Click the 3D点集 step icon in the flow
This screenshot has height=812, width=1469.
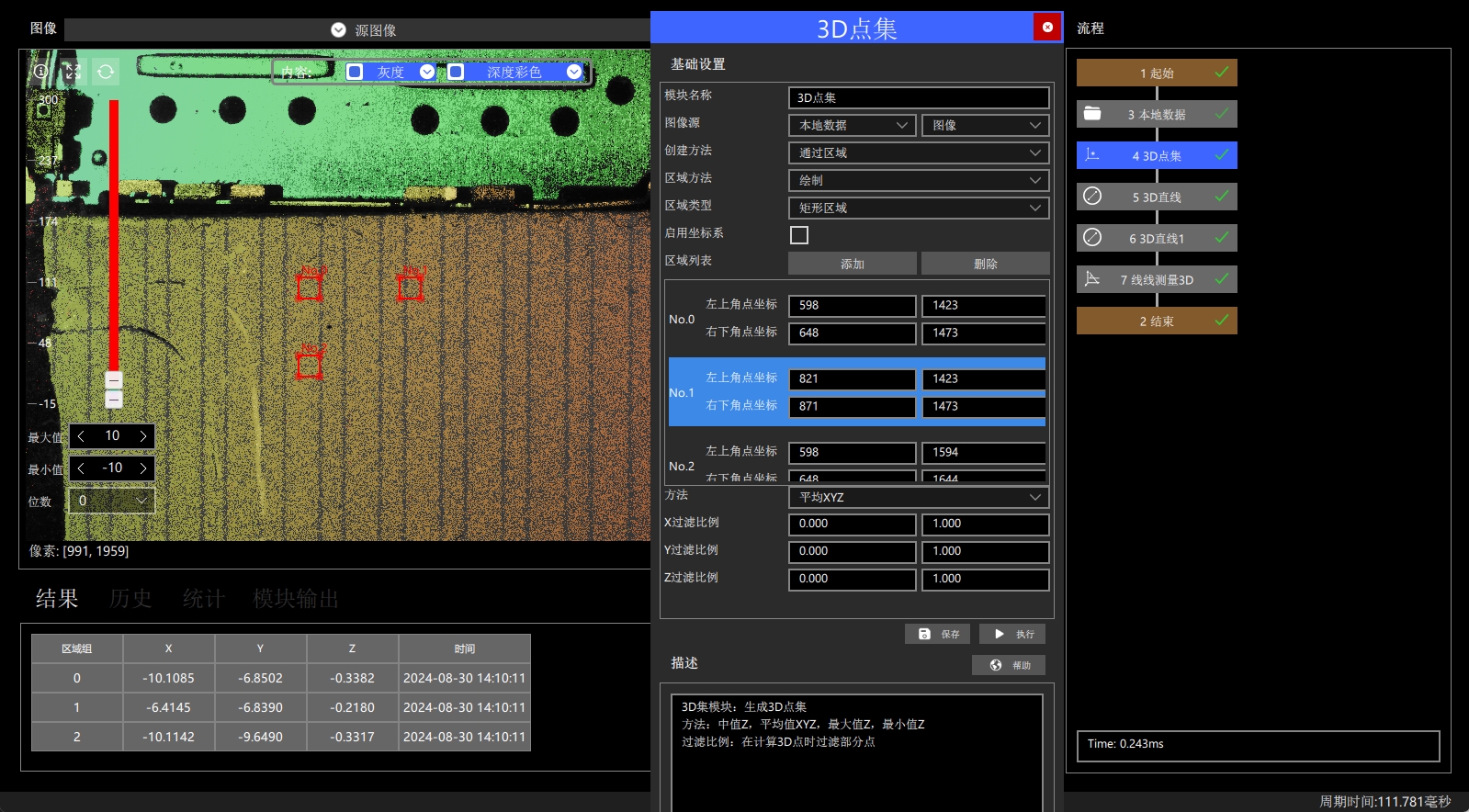[x=1091, y=155]
